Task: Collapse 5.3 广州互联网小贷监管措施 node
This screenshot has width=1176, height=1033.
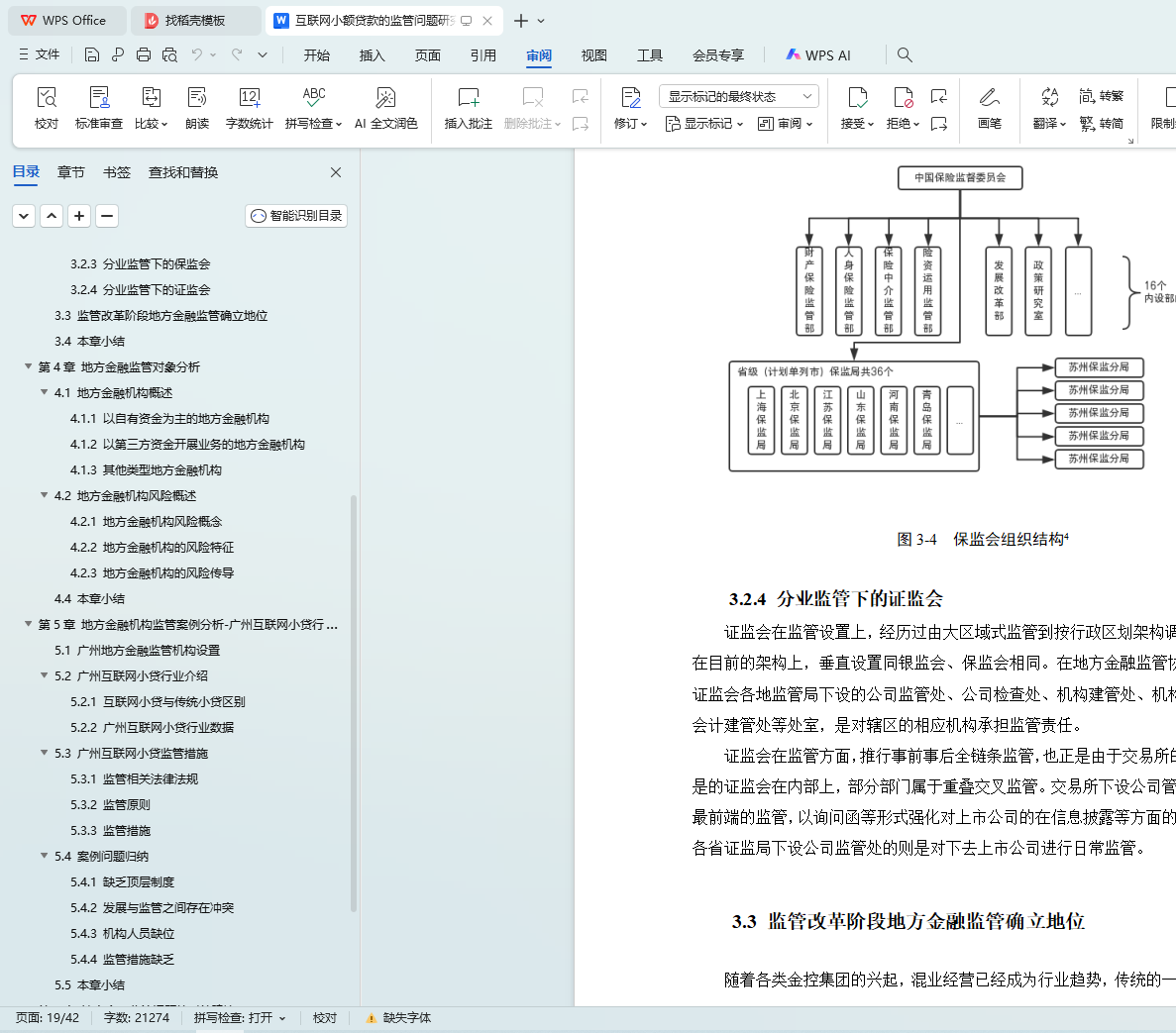Action: 44,753
